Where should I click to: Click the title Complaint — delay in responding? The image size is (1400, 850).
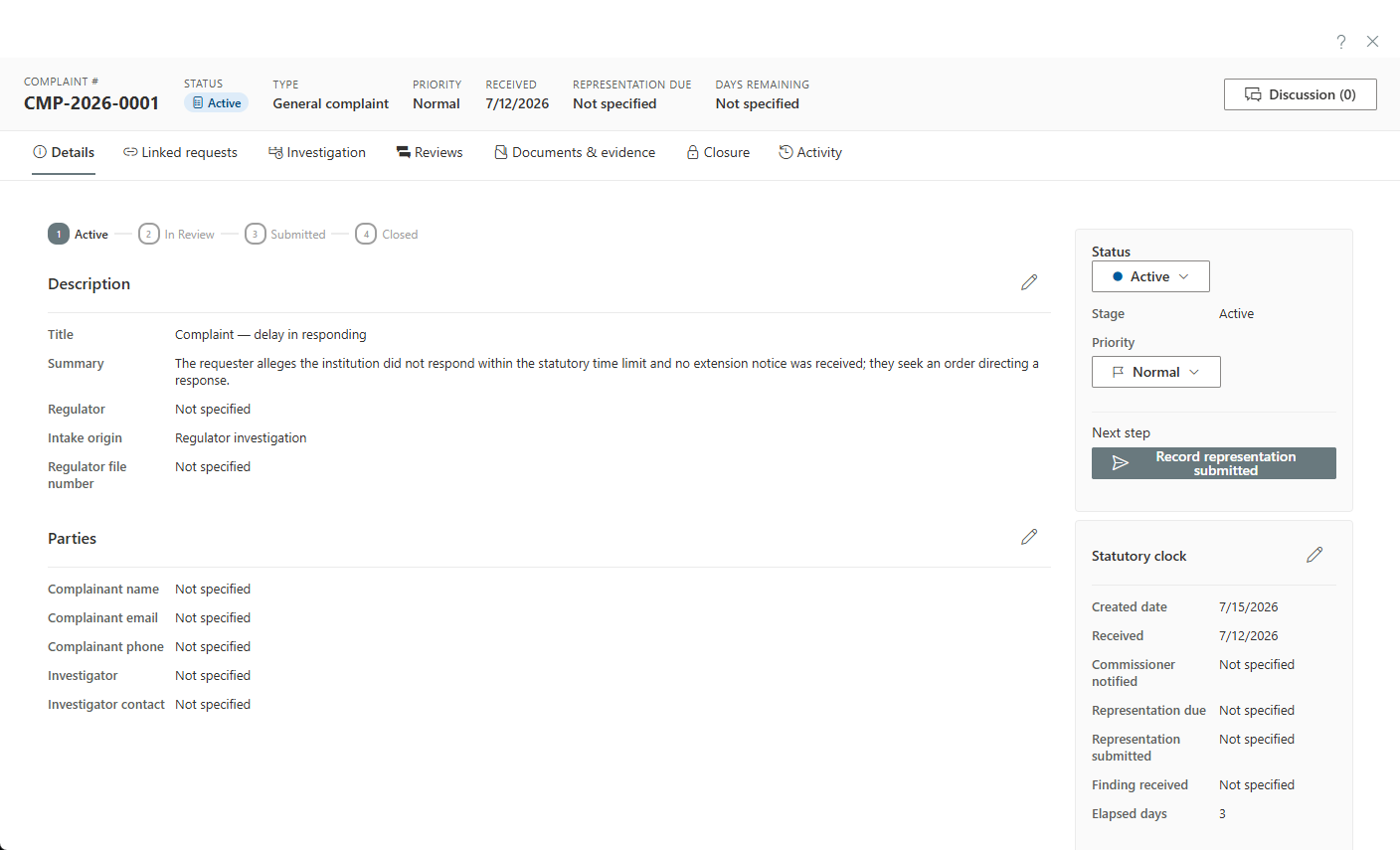click(270, 335)
